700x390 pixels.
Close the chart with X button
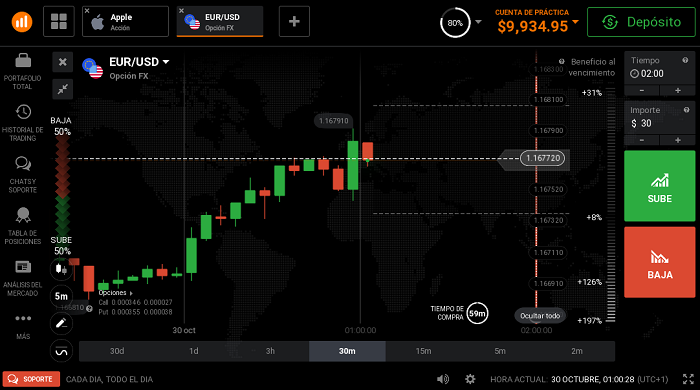(62, 62)
